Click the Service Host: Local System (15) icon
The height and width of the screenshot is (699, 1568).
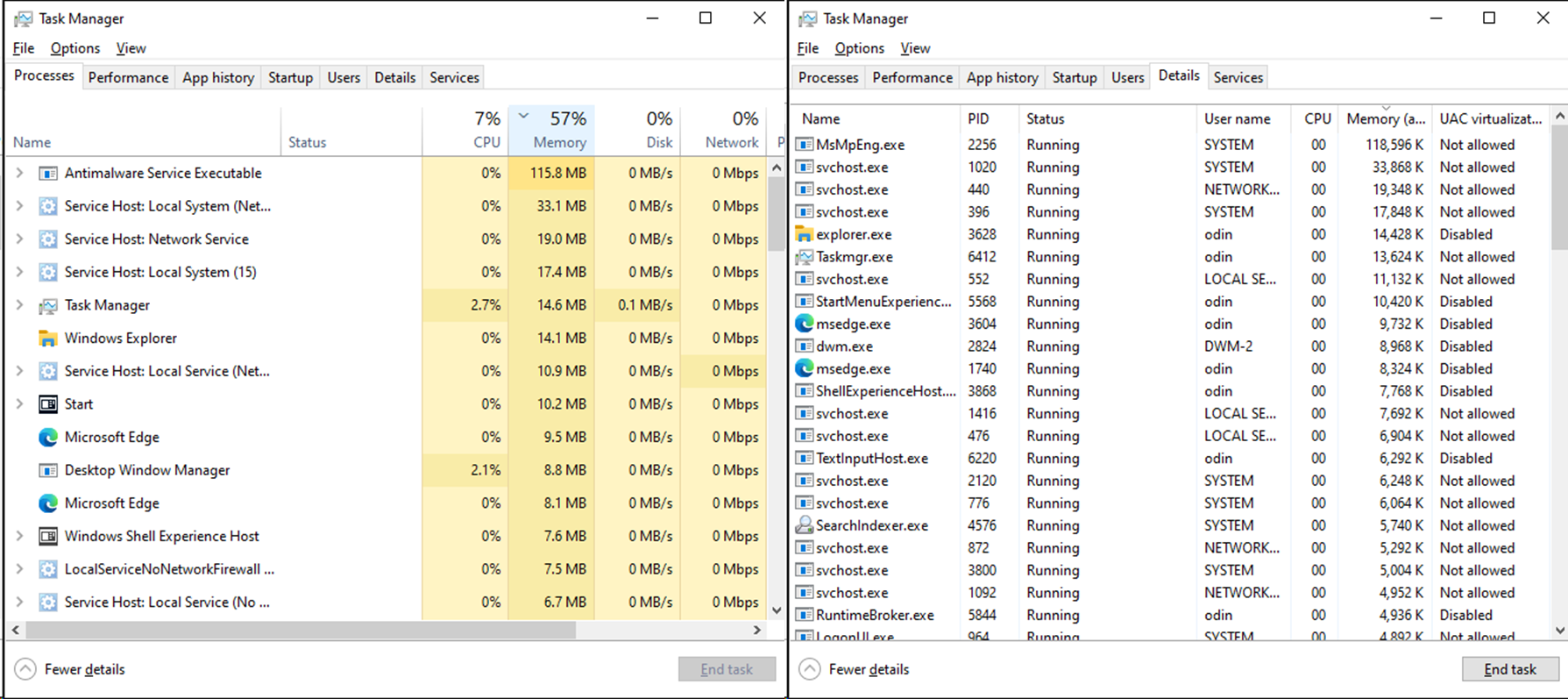click(x=48, y=273)
